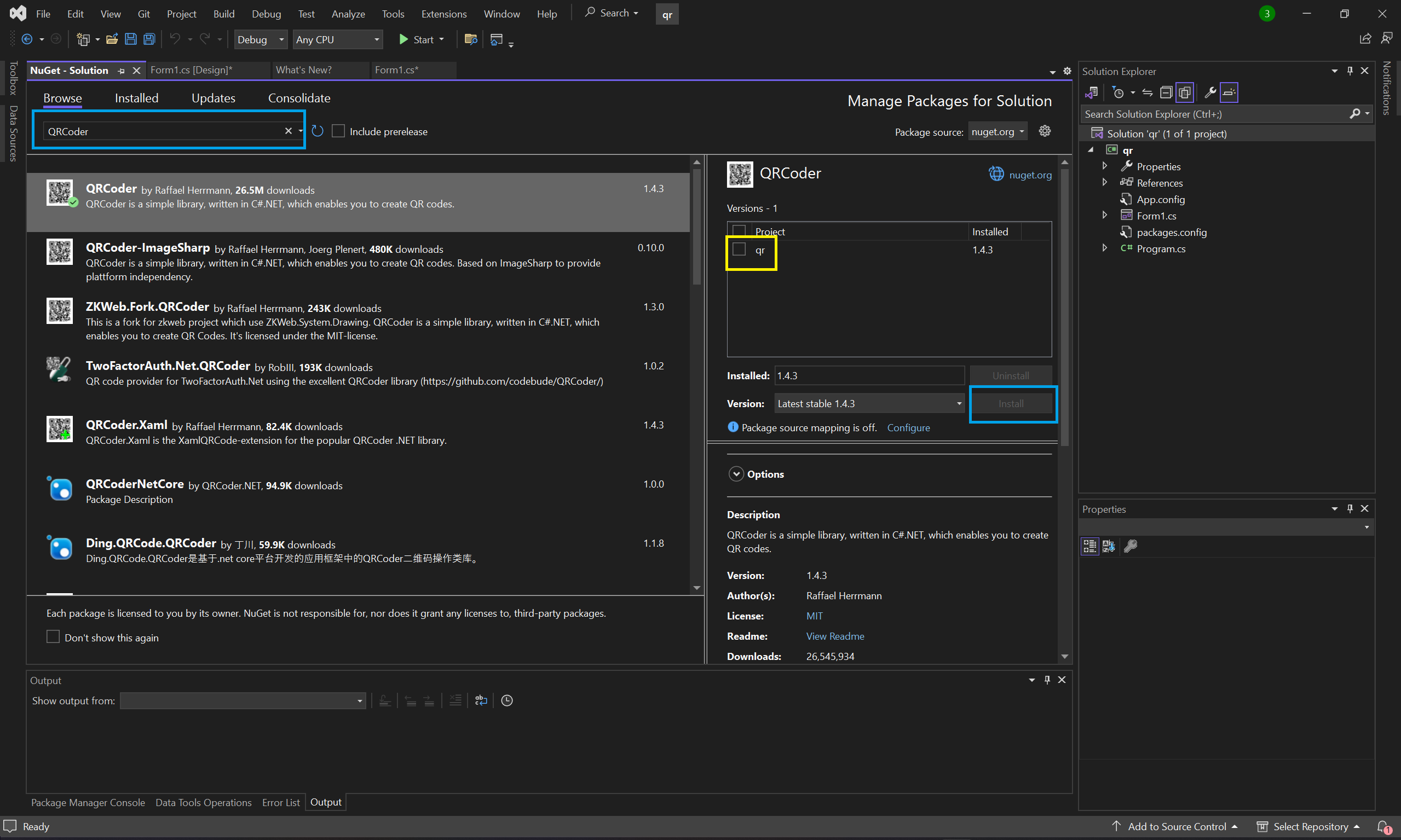Open the Build menu

click(224, 14)
